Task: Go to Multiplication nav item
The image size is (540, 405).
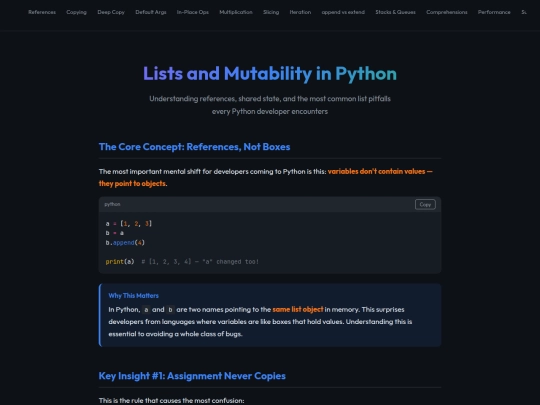Action: (236, 12)
